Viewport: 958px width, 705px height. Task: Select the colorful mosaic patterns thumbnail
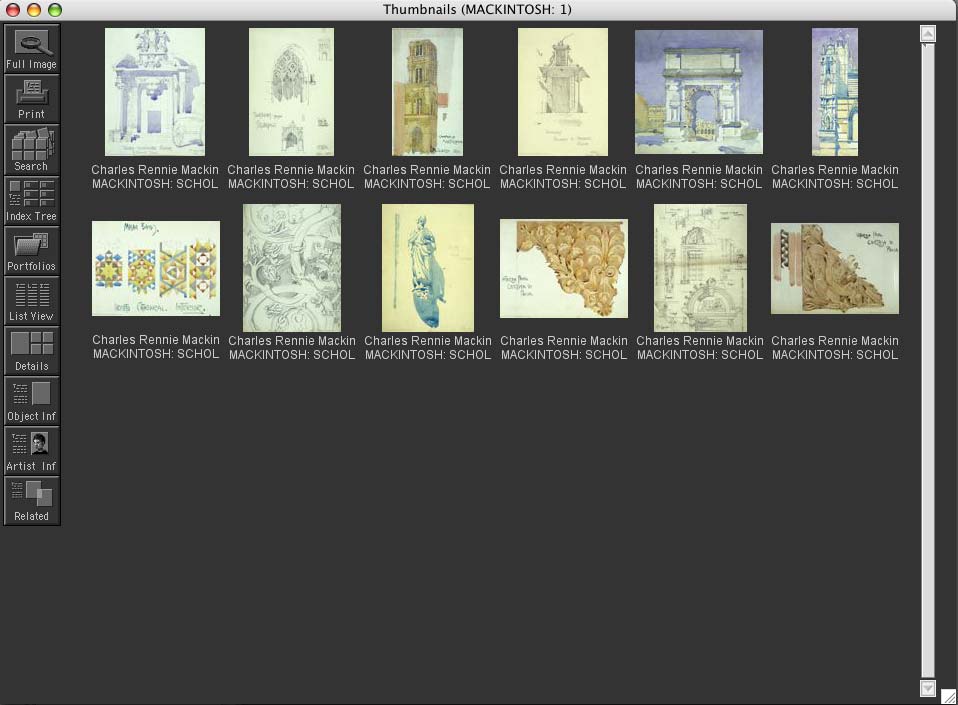(156, 268)
